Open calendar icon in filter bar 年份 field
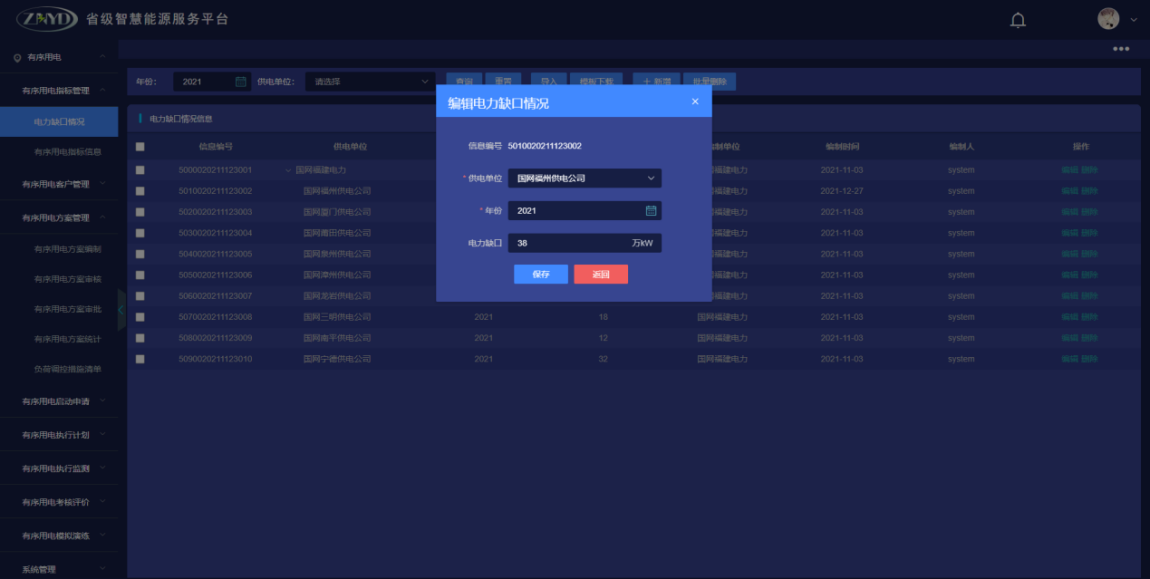 click(x=241, y=81)
